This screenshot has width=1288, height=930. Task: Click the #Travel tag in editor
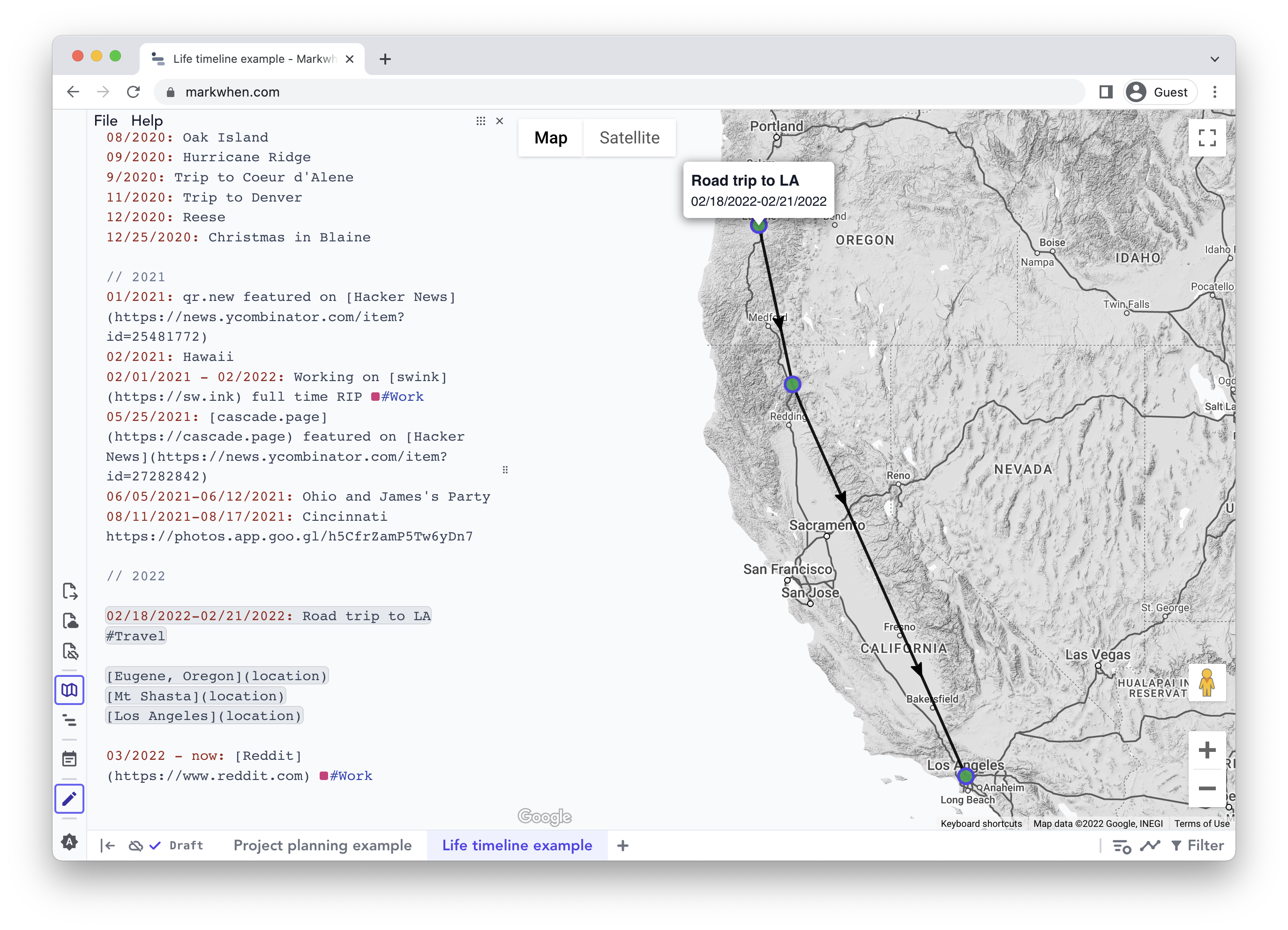(x=136, y=636)
